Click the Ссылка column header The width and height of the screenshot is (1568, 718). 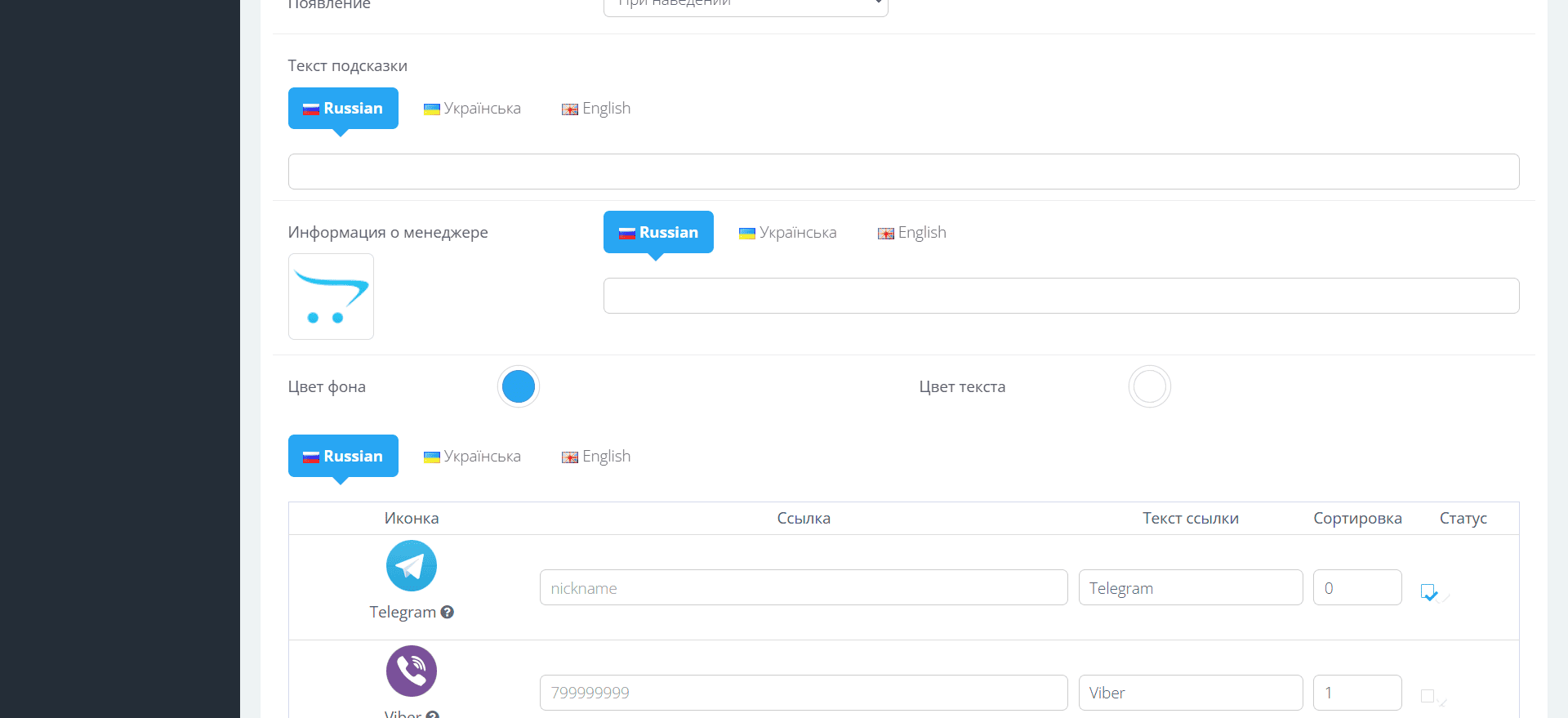[804, 518]
